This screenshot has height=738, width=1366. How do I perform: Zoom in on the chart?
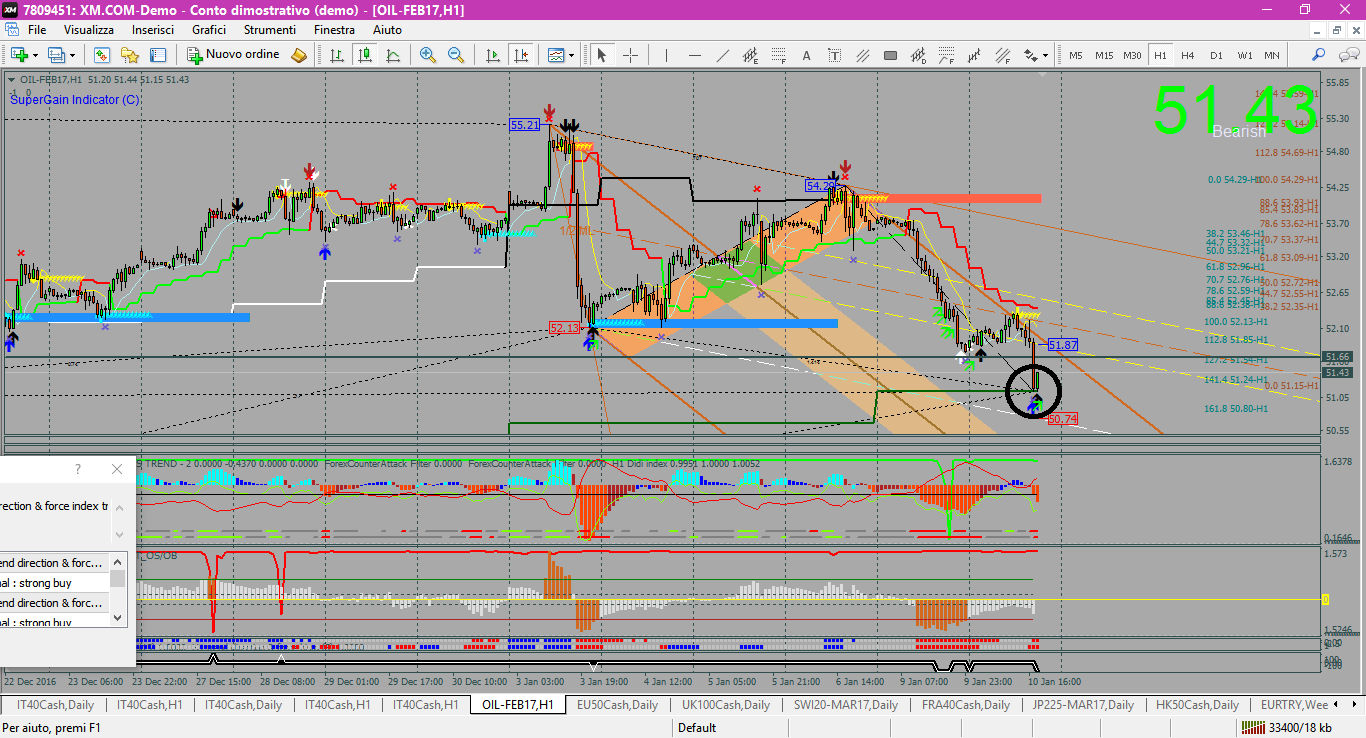pos(428,55)
